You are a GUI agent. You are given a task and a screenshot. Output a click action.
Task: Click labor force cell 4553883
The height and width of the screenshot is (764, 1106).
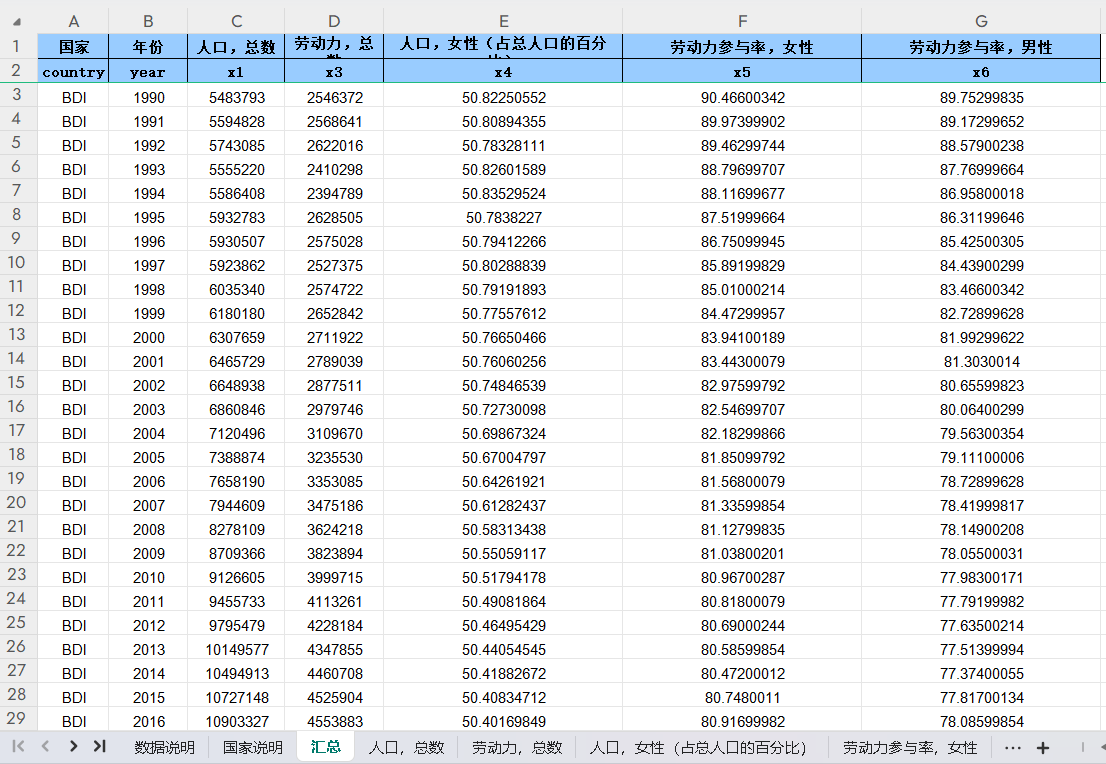(x=334, y=721)
